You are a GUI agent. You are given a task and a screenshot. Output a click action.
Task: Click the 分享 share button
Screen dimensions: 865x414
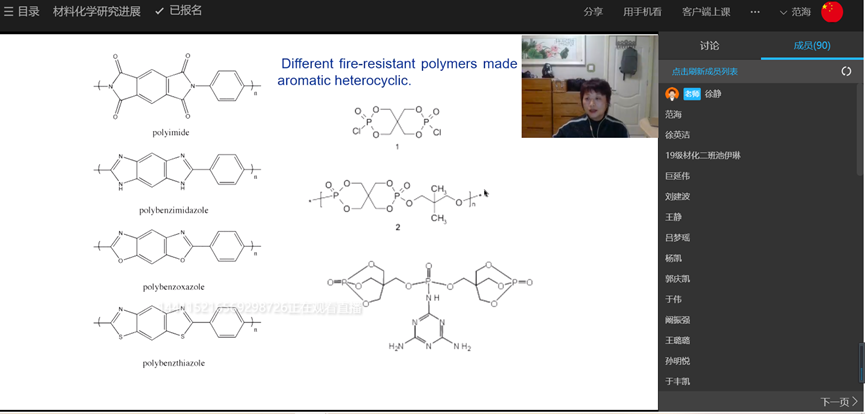[593, 12]
